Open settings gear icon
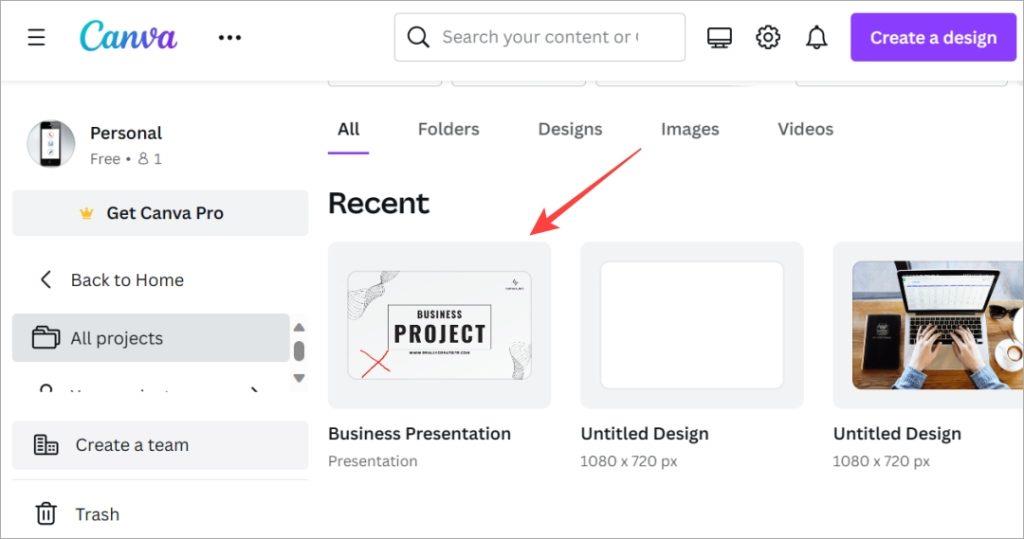Screen dimensions: 1024x539 coord(768,37)
